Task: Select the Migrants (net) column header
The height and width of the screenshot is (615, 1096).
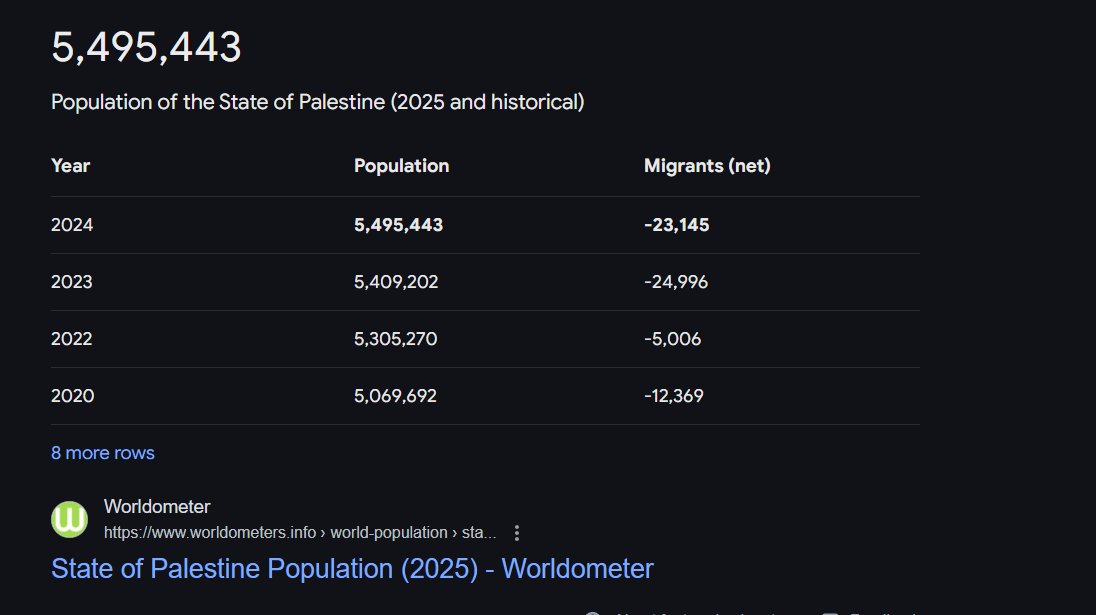Action: [x=707, y=166]
